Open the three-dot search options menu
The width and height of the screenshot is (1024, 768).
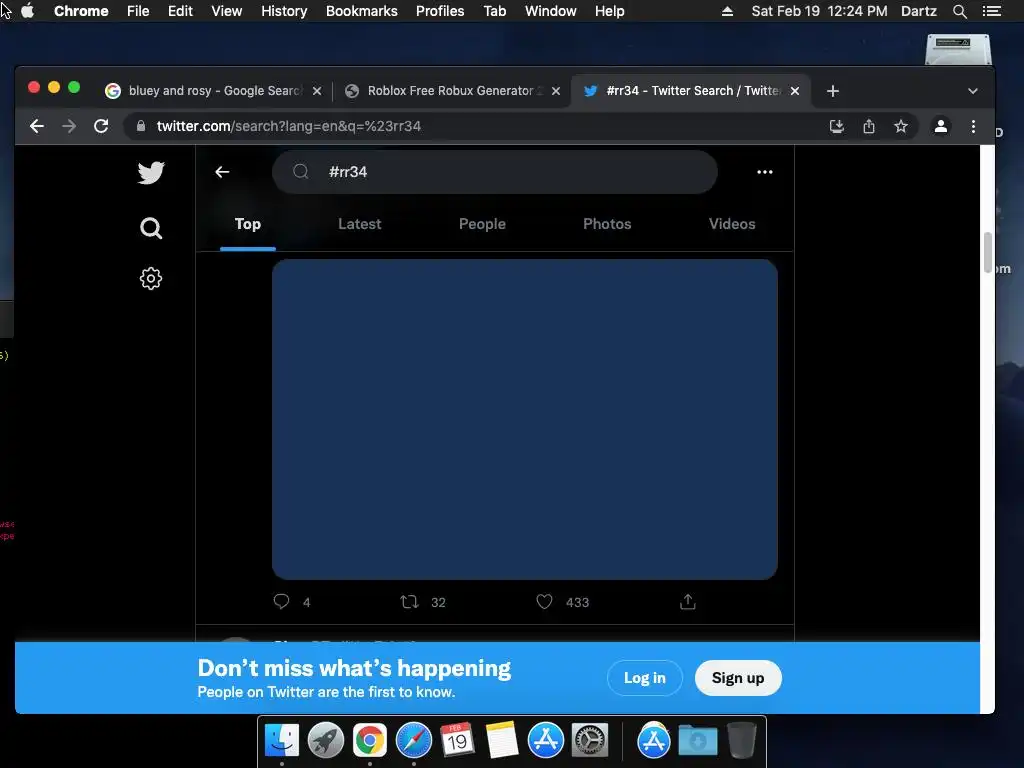click(765, 172)
